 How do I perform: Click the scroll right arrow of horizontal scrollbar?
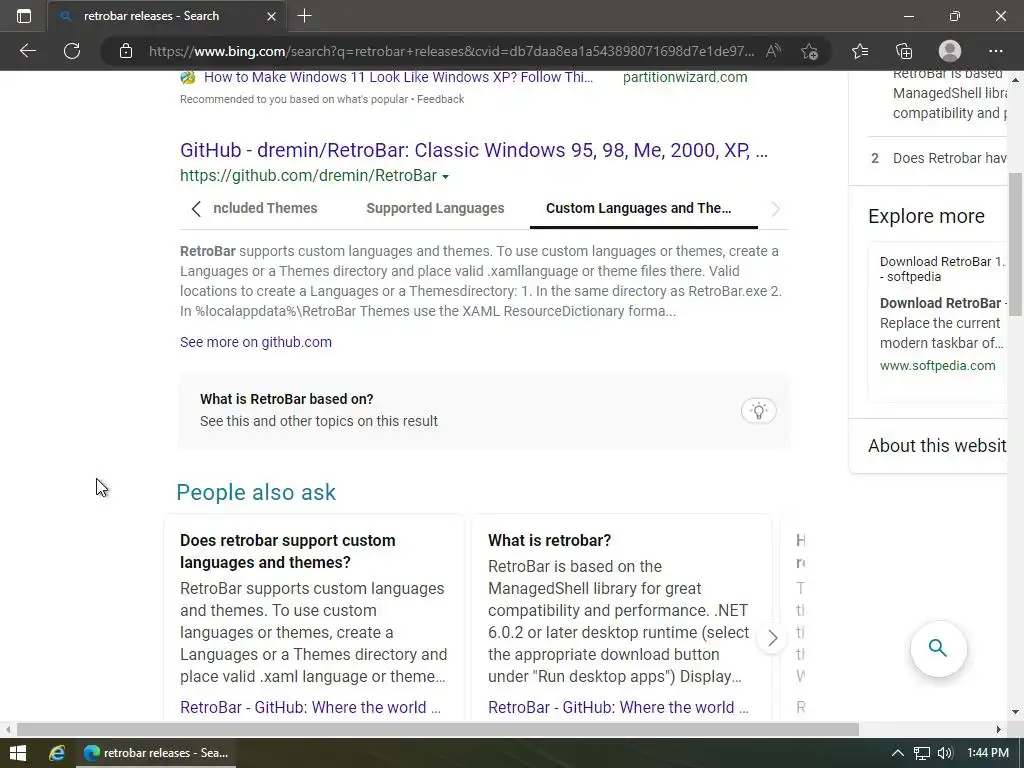click(x=999, y=729)
